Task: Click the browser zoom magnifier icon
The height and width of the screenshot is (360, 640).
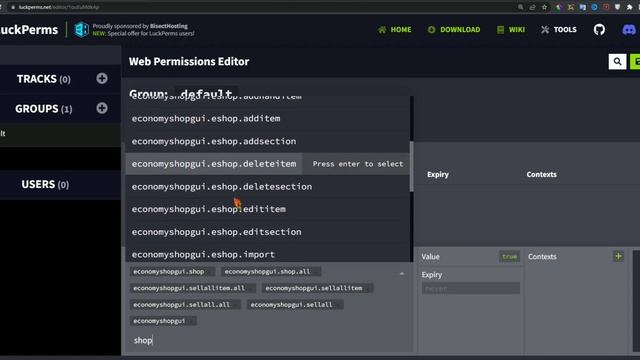Action: click(x=521, y=7)
